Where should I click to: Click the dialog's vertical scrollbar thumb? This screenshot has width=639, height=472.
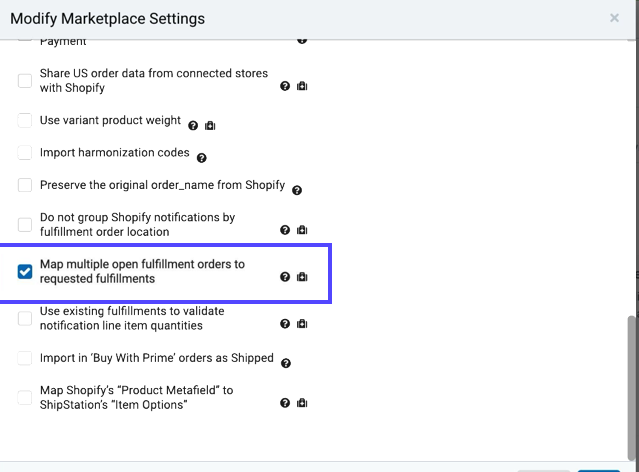[631, 388]
